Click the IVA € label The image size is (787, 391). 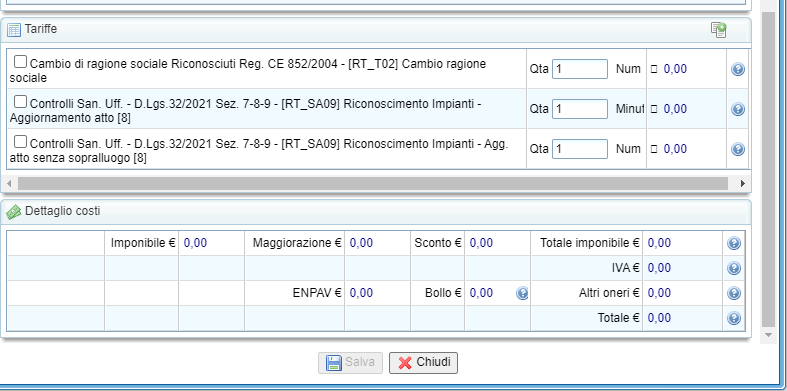click(x=625, y=268)
